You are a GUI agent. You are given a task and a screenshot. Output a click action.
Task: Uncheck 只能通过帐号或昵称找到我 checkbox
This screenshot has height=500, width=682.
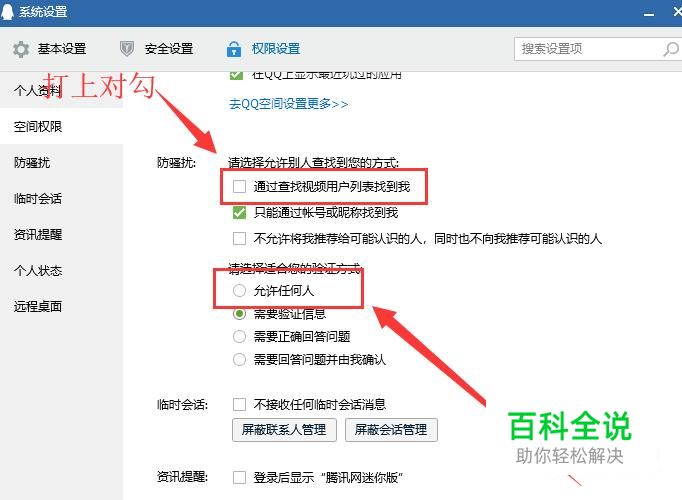click(x=239, y=213)
